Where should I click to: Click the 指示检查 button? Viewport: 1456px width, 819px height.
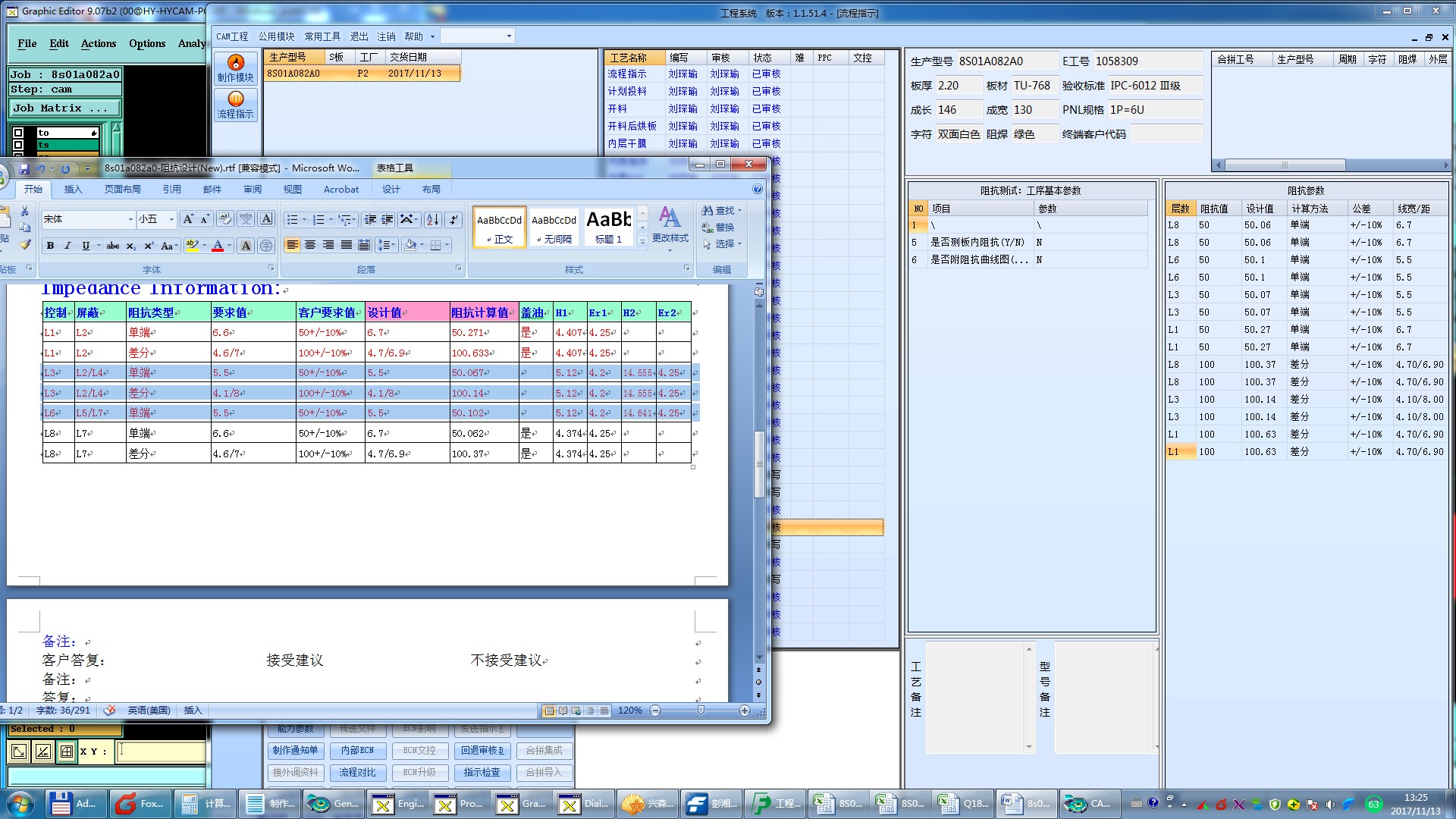[482, 772]
